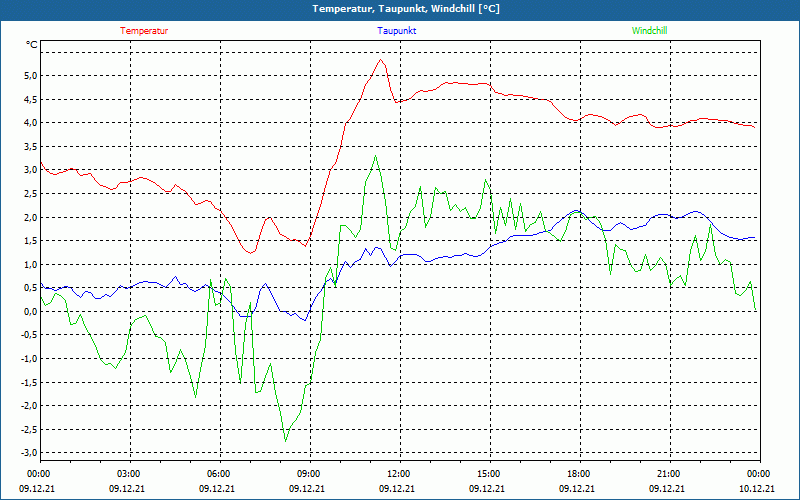Click the 18:00 time axis label
The image size is (800, 500).
pyautogui.click(x=580, y=474)
